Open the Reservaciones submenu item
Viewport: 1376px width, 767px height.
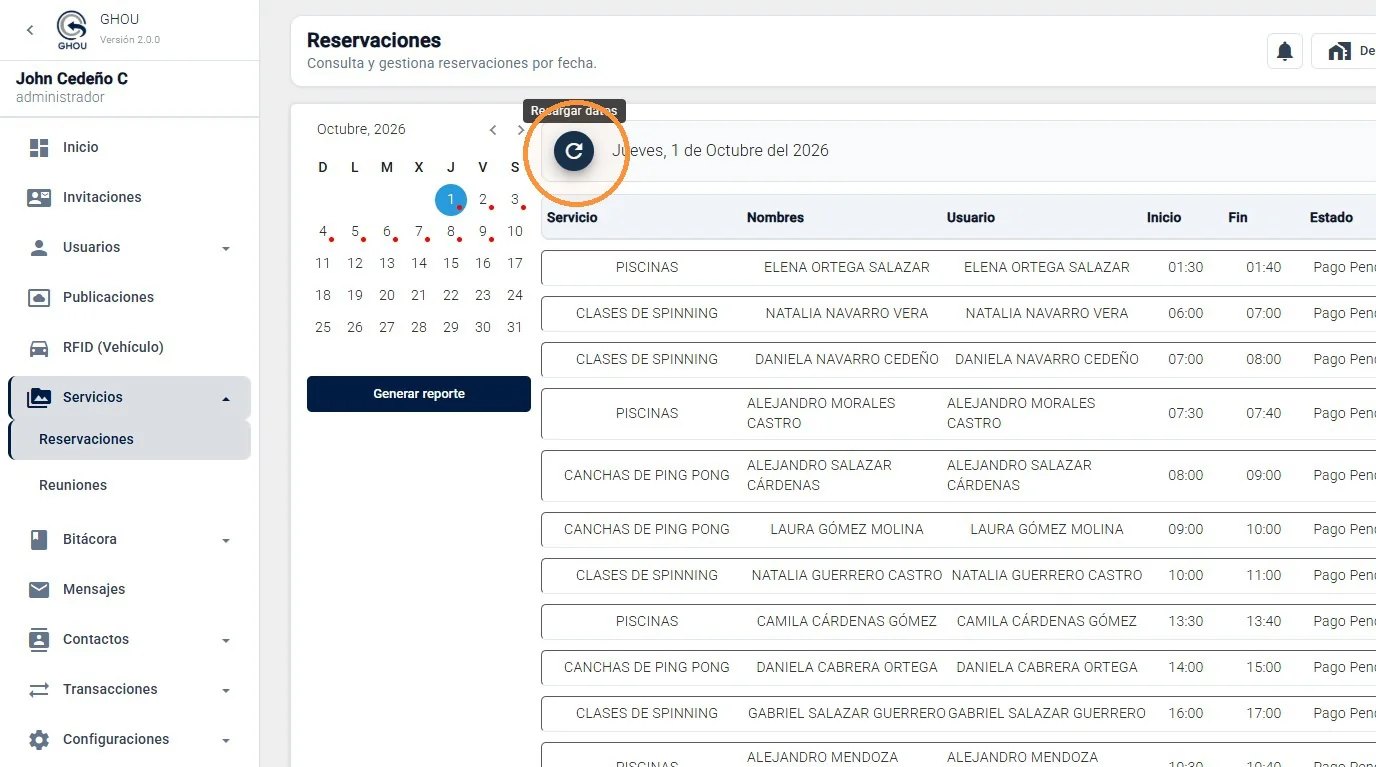pyautogui.click(x=130, y=440)
